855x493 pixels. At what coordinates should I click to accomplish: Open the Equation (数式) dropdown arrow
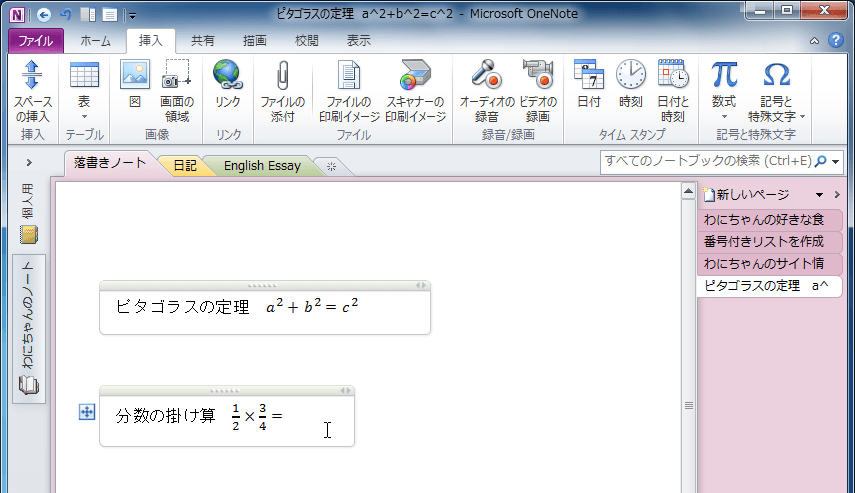(x=724, y=117)
